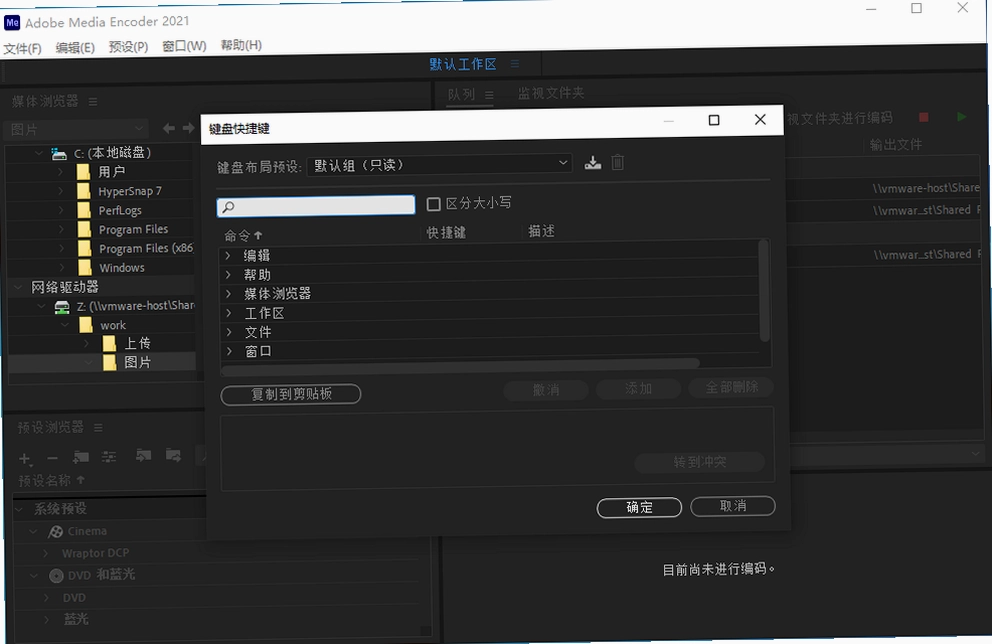Viewport: 992px width, 644px height.
Task: Click the DVD 和蓝光 disc icon
Action: [x=56, y=576]
